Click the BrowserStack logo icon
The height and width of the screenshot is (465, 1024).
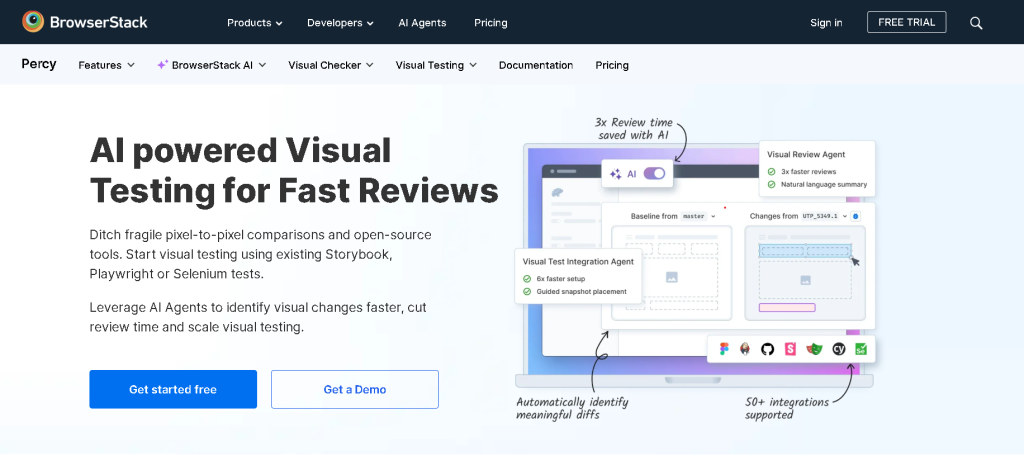[x=33, y=22]
